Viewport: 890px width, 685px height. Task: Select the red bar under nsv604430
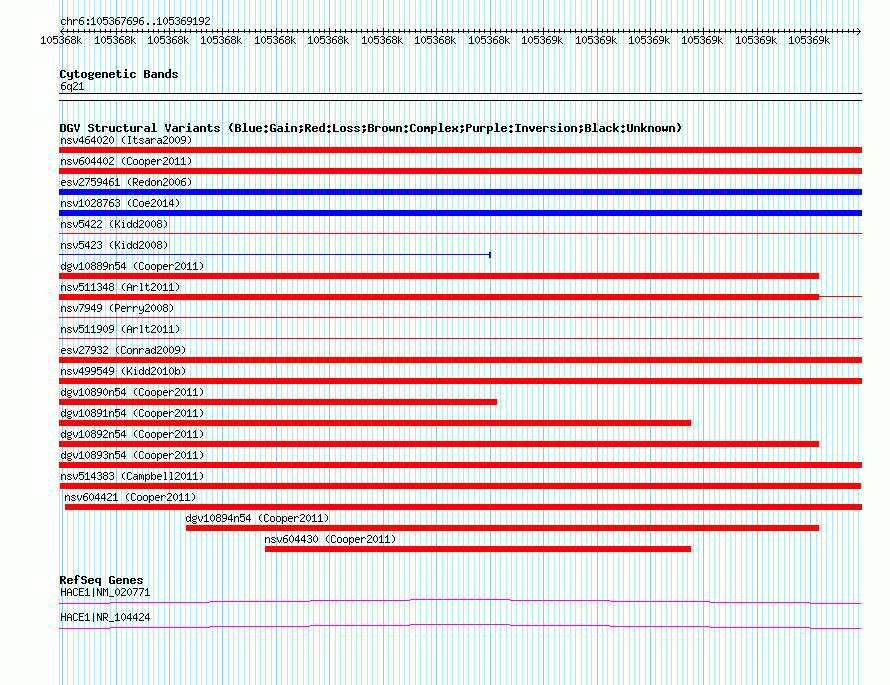click(478, 549)
